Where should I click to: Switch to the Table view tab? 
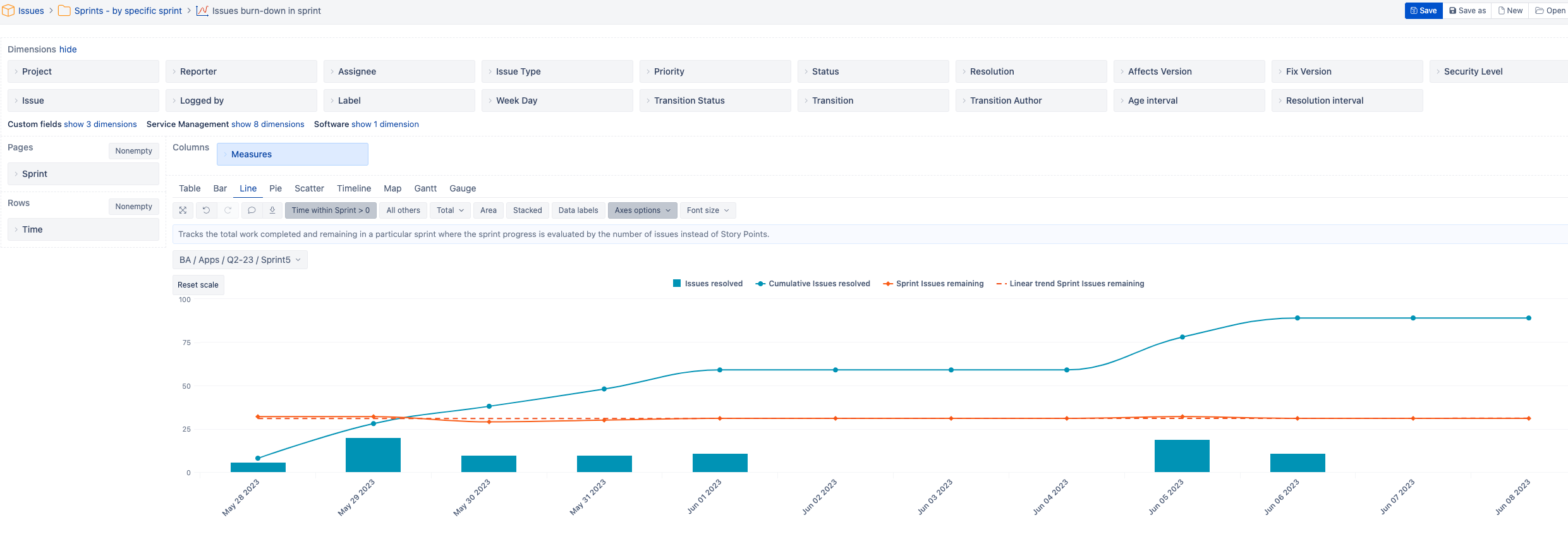tap(190, 188)
